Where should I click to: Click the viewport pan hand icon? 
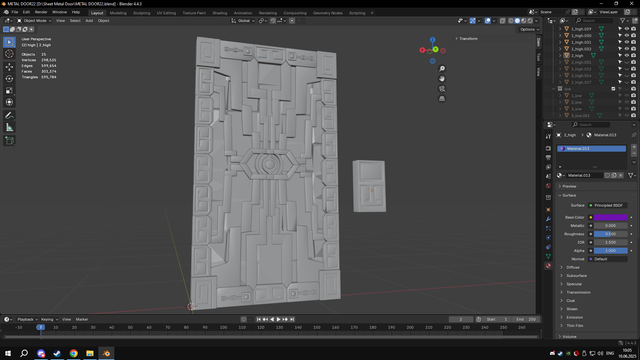pyautogui.click(x=442, y=79)
